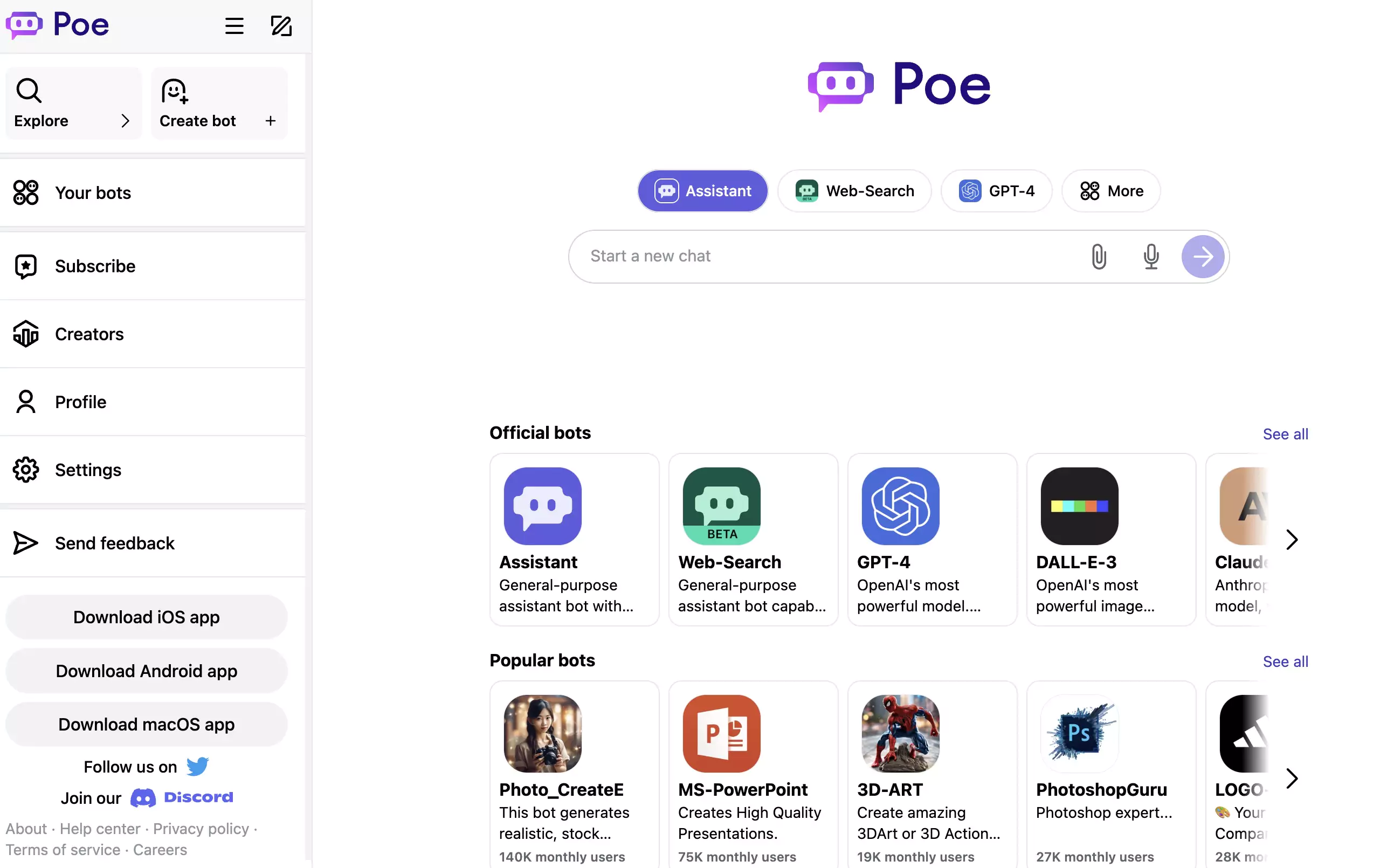Select the Assistant bot chip

[x=702, y=191]
